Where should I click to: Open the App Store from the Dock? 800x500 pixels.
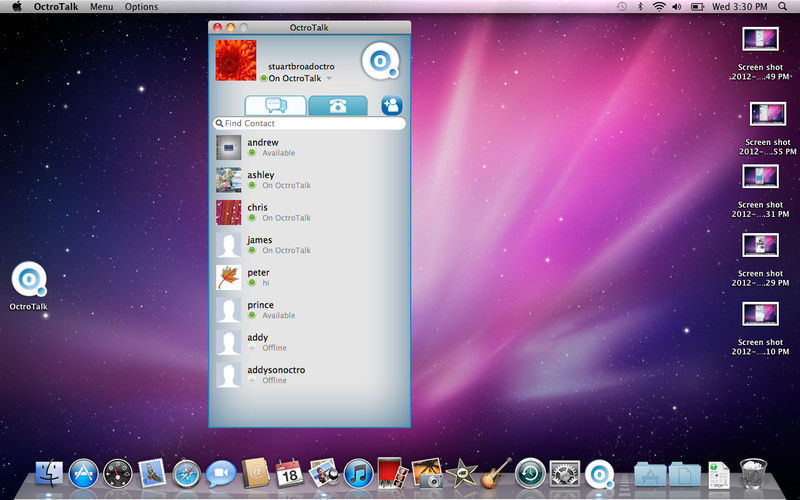coord(83,473)
